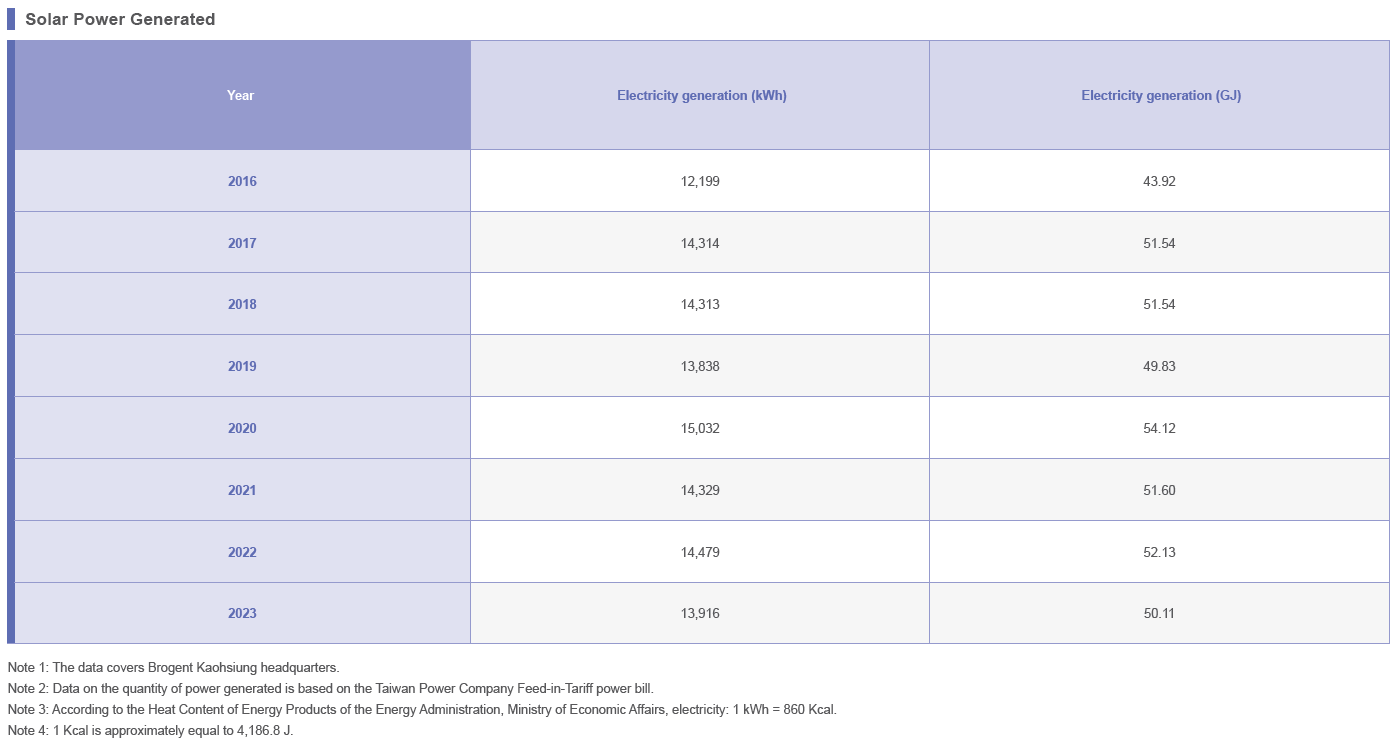Image resolution: width=1396 pixels, height=747 pixels.
Task: Click the 2021 year row label
Action: (242, 490)
